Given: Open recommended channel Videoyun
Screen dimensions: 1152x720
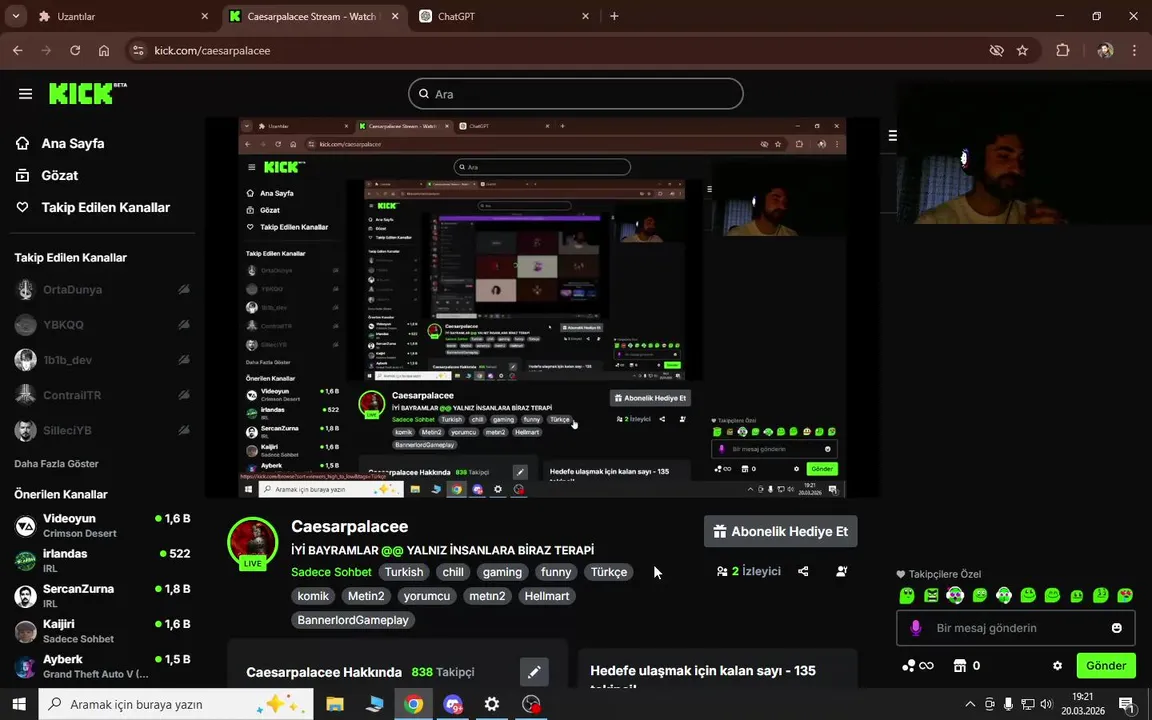Looking at the screenshot, I should click(x=103, y=525).
